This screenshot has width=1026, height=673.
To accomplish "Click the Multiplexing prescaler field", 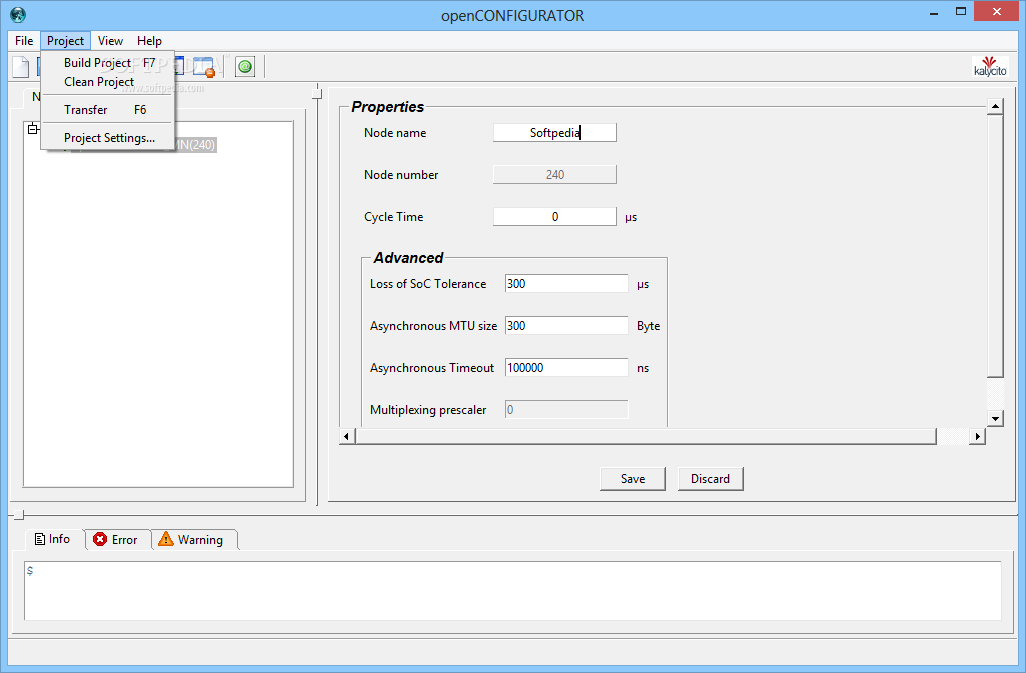I will (566, 409).
